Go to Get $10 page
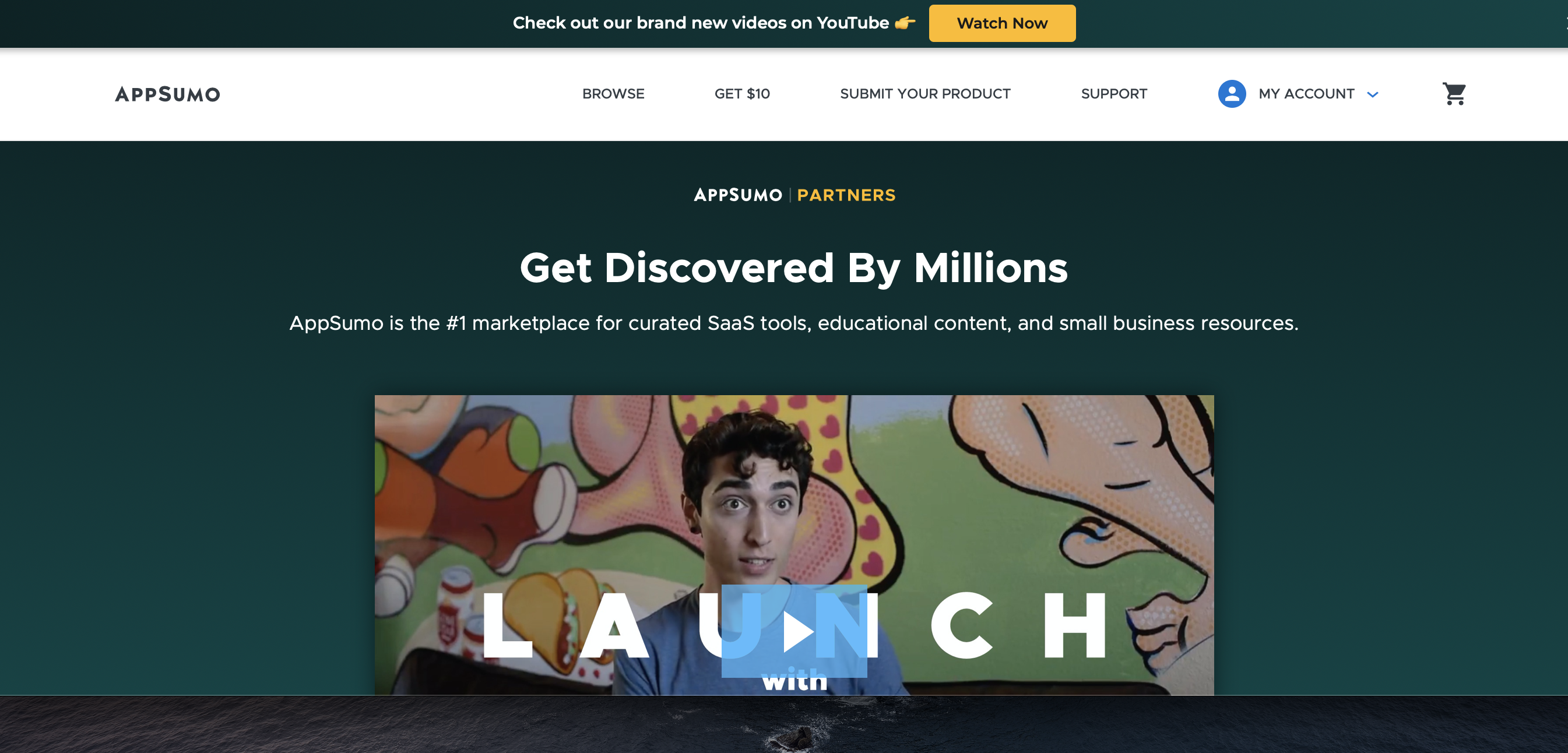Image resolution: width=1568 pixels, height=753 pixels. [742, 94]
